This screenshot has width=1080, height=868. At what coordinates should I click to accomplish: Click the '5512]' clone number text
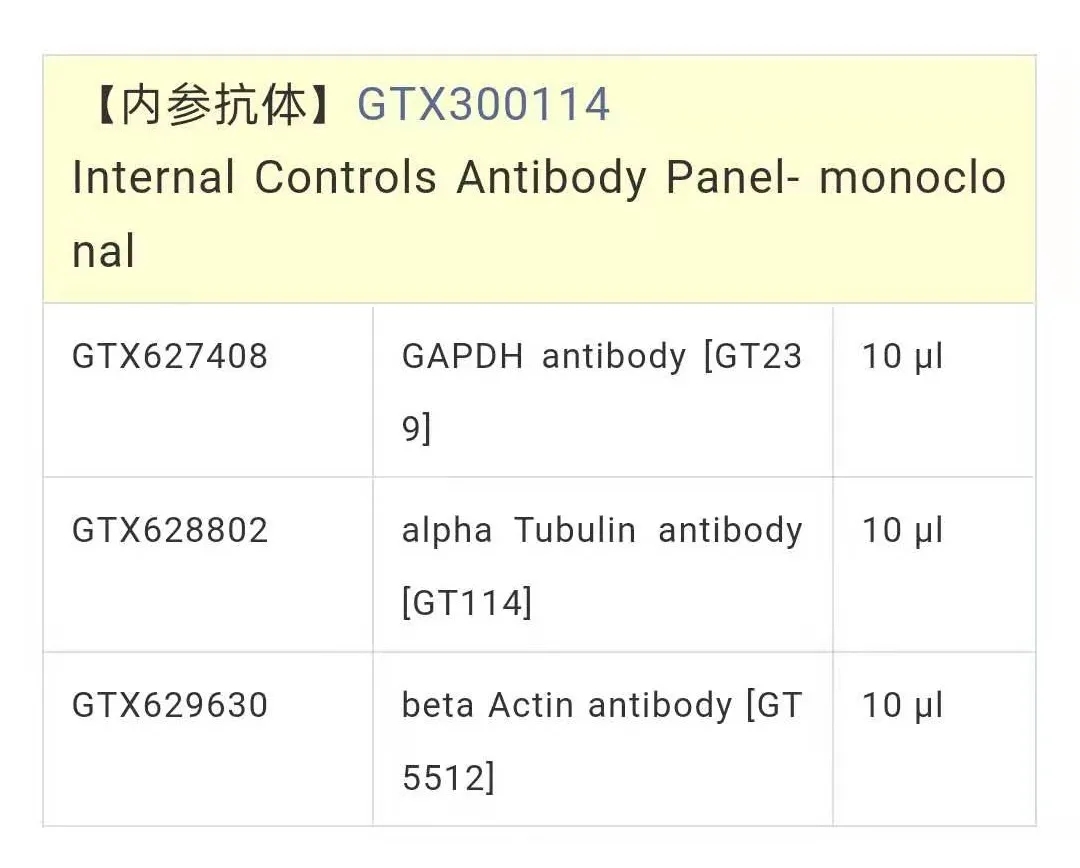tap(448, 778)
